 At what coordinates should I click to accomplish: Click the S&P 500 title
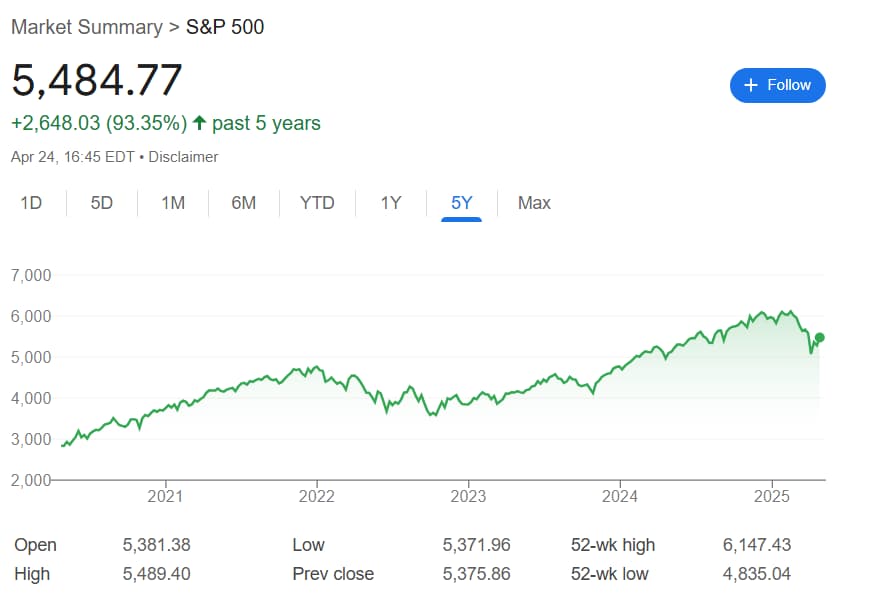click(x=222, y=27)
